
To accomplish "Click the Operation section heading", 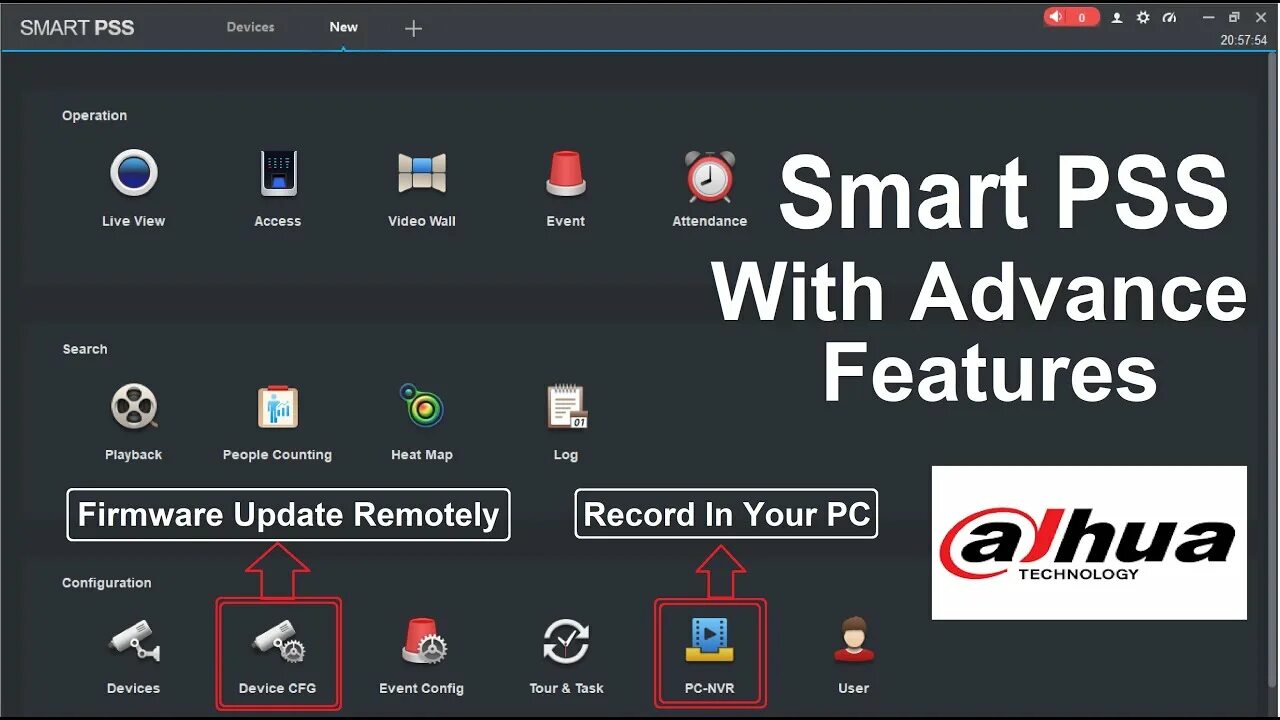I will coord(94,115).
